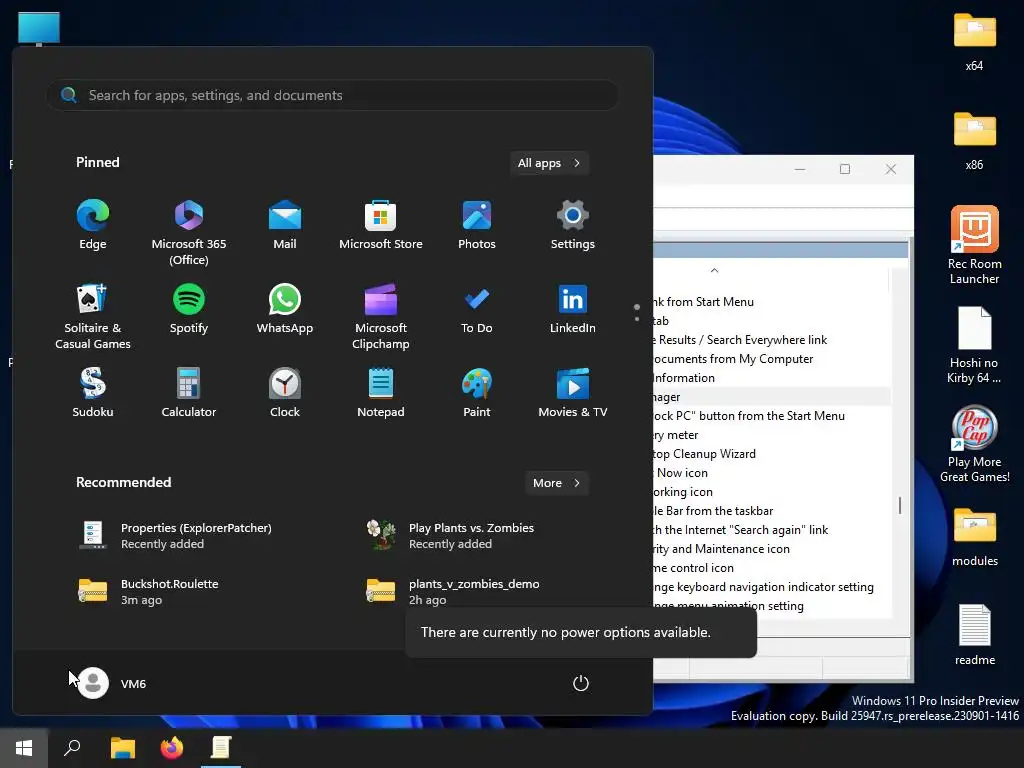The image size is (1024, 768).
Task: Open plants_v_zombies_demo recommended file
Action: (x=453, y=591)
